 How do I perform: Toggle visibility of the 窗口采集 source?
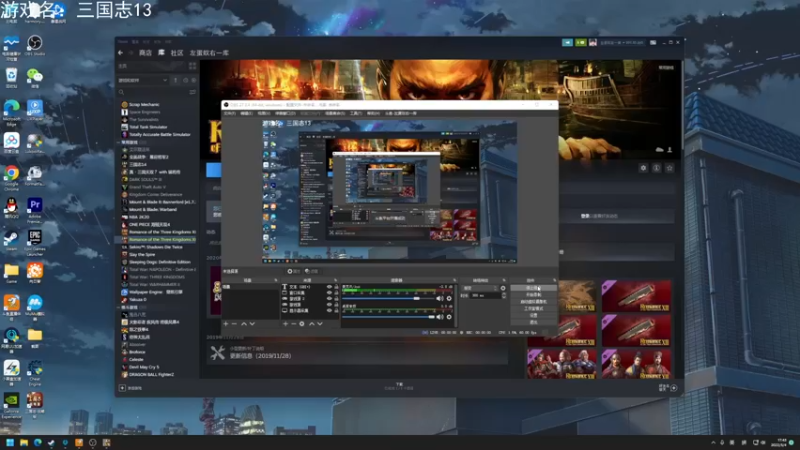pyautogui.click(x=329, y=293)
